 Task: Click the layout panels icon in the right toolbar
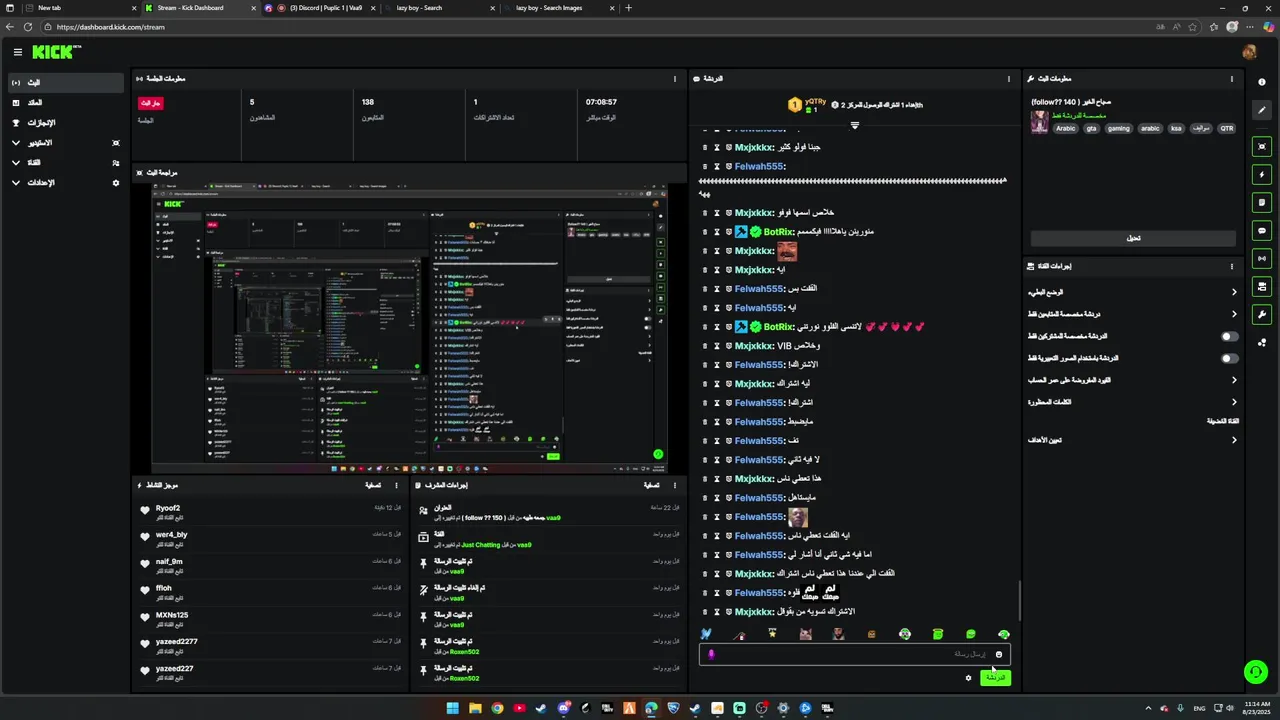[x=1262, y=286]
